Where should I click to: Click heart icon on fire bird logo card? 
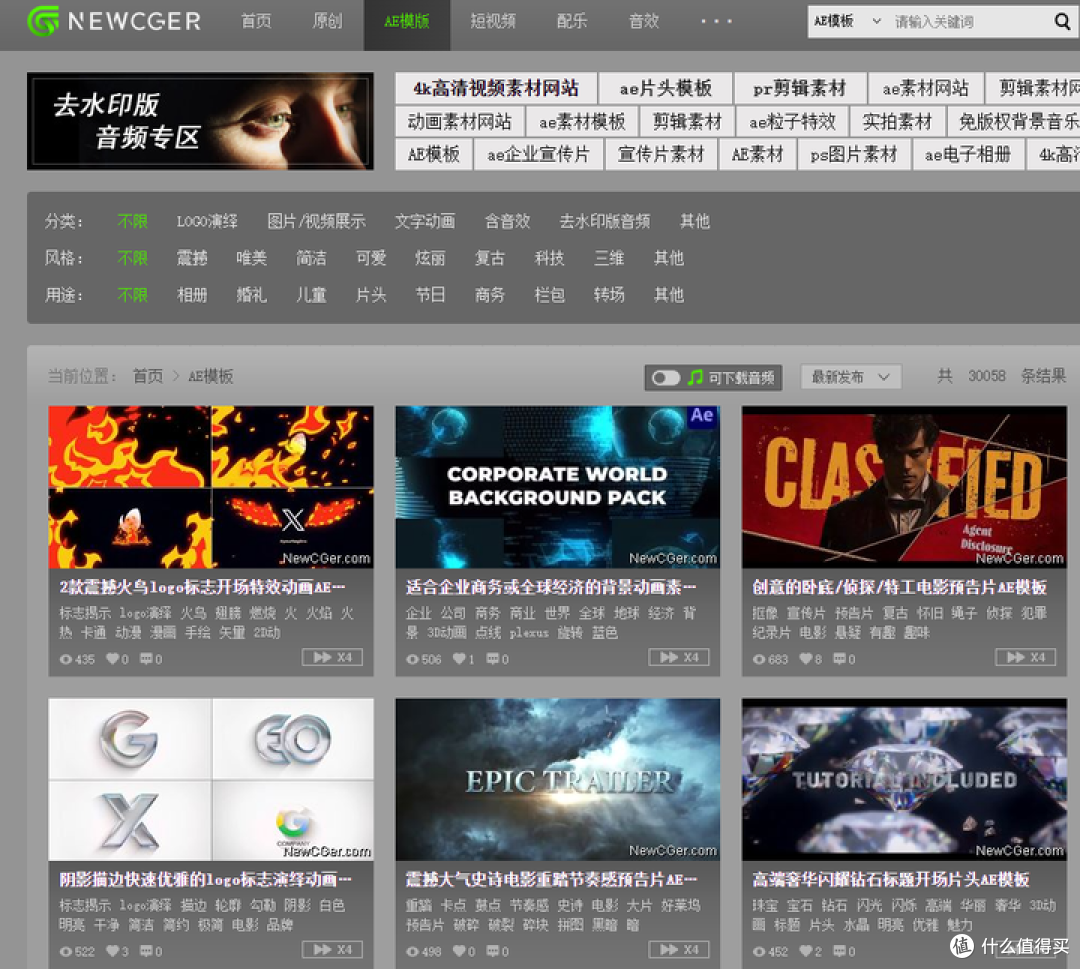pos(112,659)
